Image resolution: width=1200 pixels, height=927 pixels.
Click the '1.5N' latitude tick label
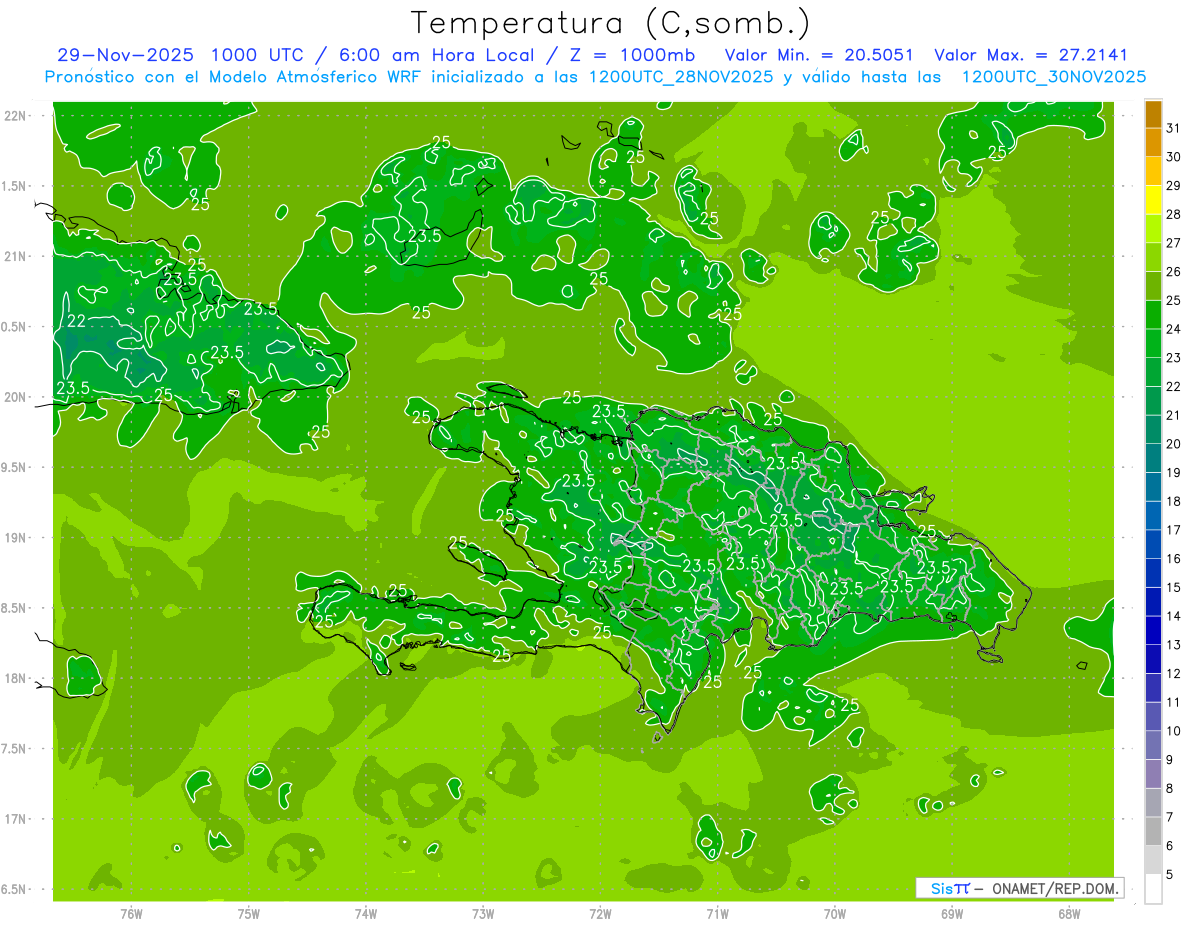pyautogui.click(x=14, y=186)
